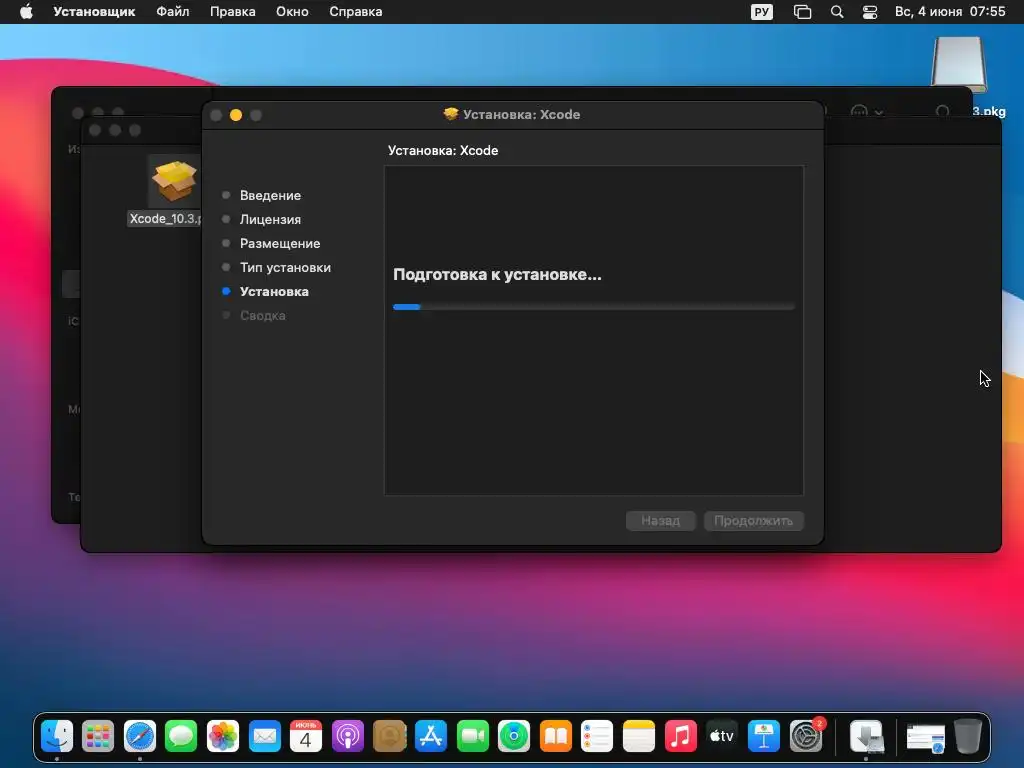
Task: Select the Установка step
Action: [x=274, y=292]
